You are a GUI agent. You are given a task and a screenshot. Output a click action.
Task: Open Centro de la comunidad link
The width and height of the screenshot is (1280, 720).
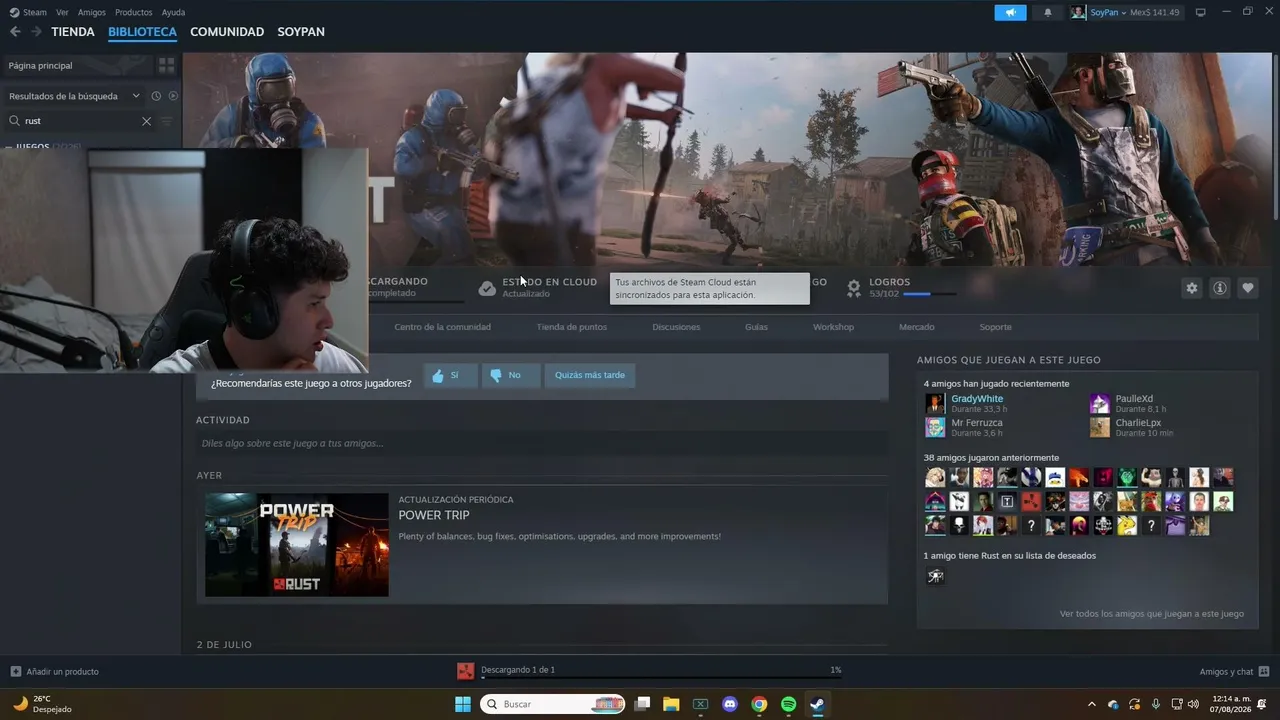coord(442,327)
